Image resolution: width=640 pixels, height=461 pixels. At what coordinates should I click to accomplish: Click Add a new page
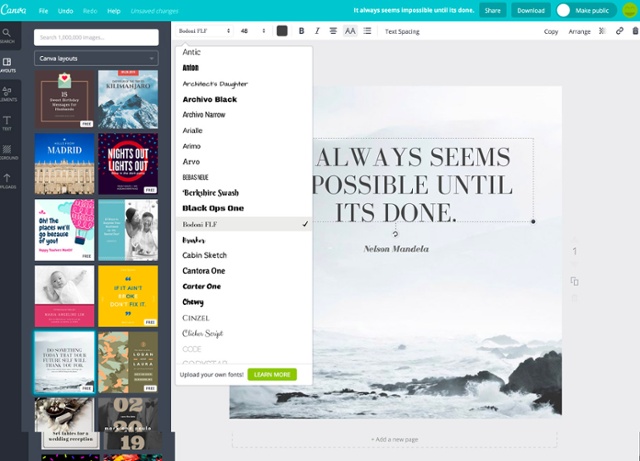pos(394,439)
